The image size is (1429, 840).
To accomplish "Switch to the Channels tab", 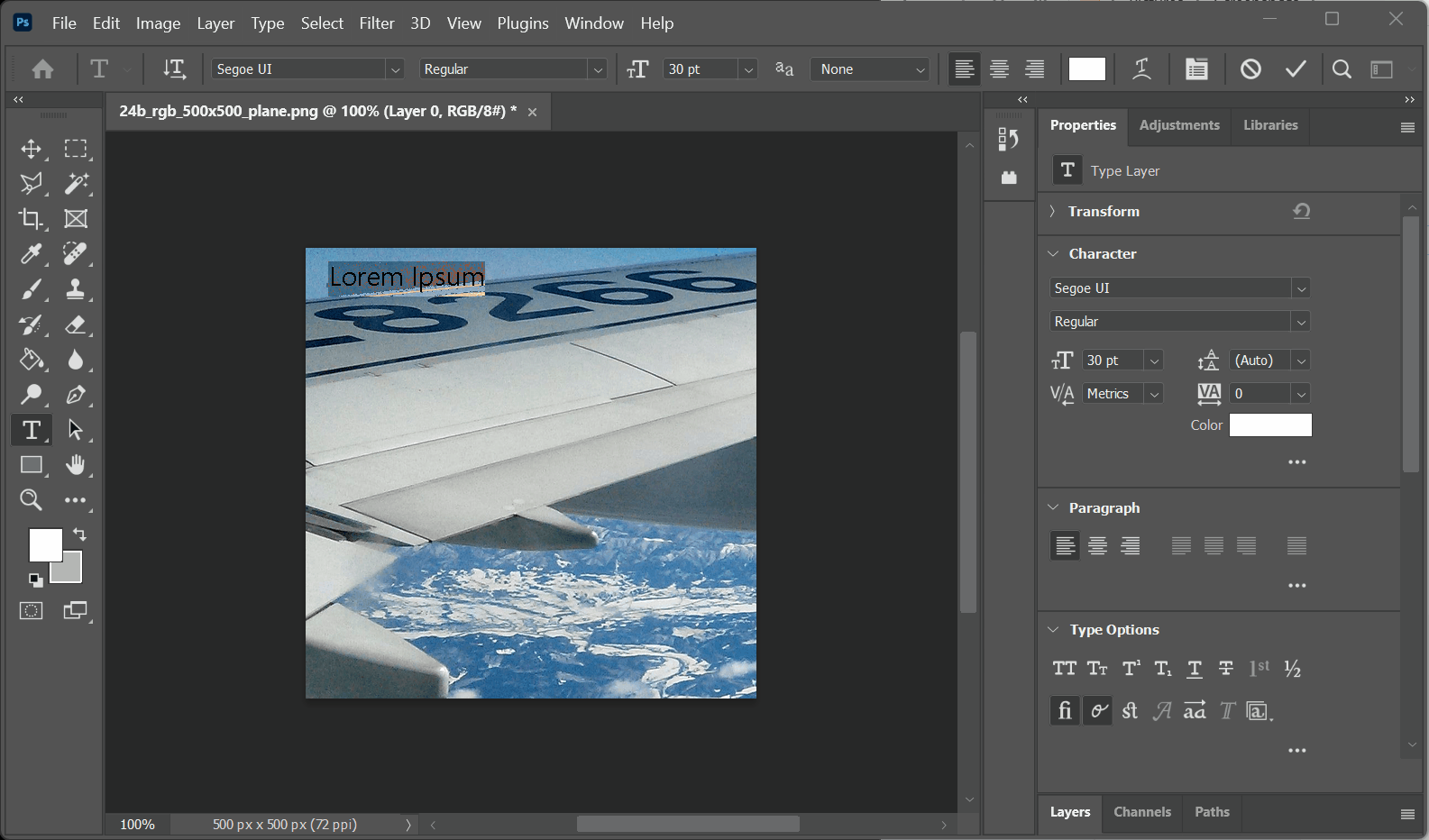I will [x=1141, y=812].
